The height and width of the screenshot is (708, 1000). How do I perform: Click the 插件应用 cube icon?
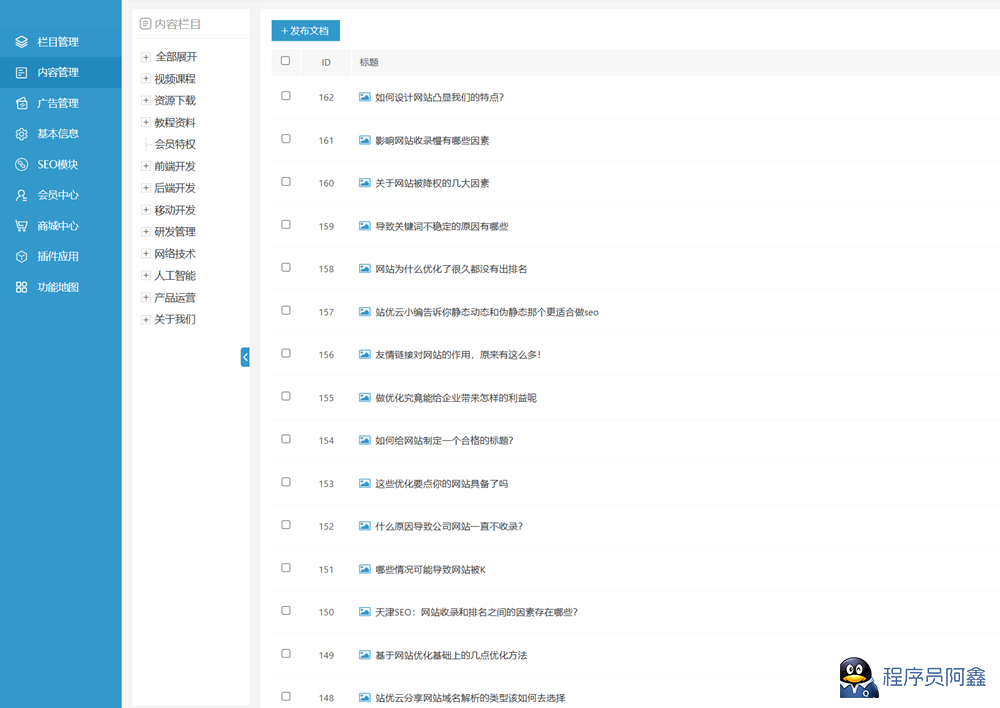pyautogui.click(x=22, y=257)
